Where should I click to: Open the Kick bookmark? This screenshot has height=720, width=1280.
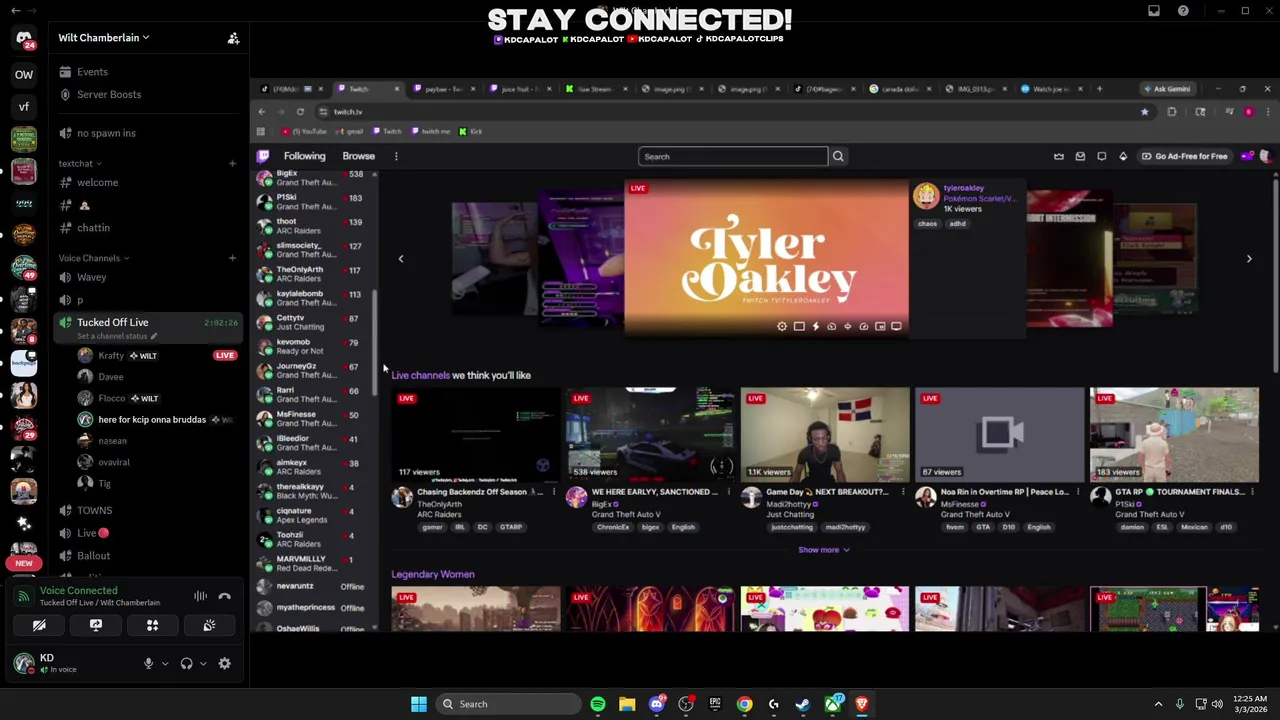(x=470, y=132)
